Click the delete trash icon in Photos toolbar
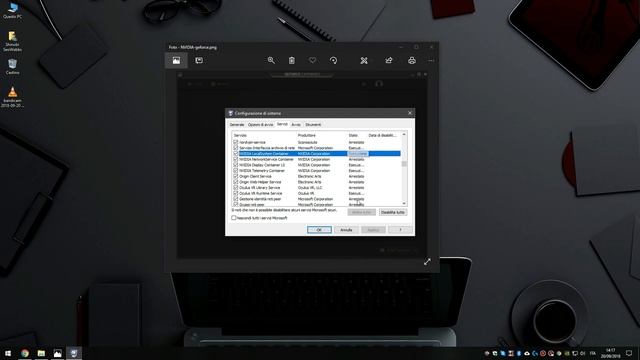The height and width of the screenshot is (360, 640). [291, 60]
